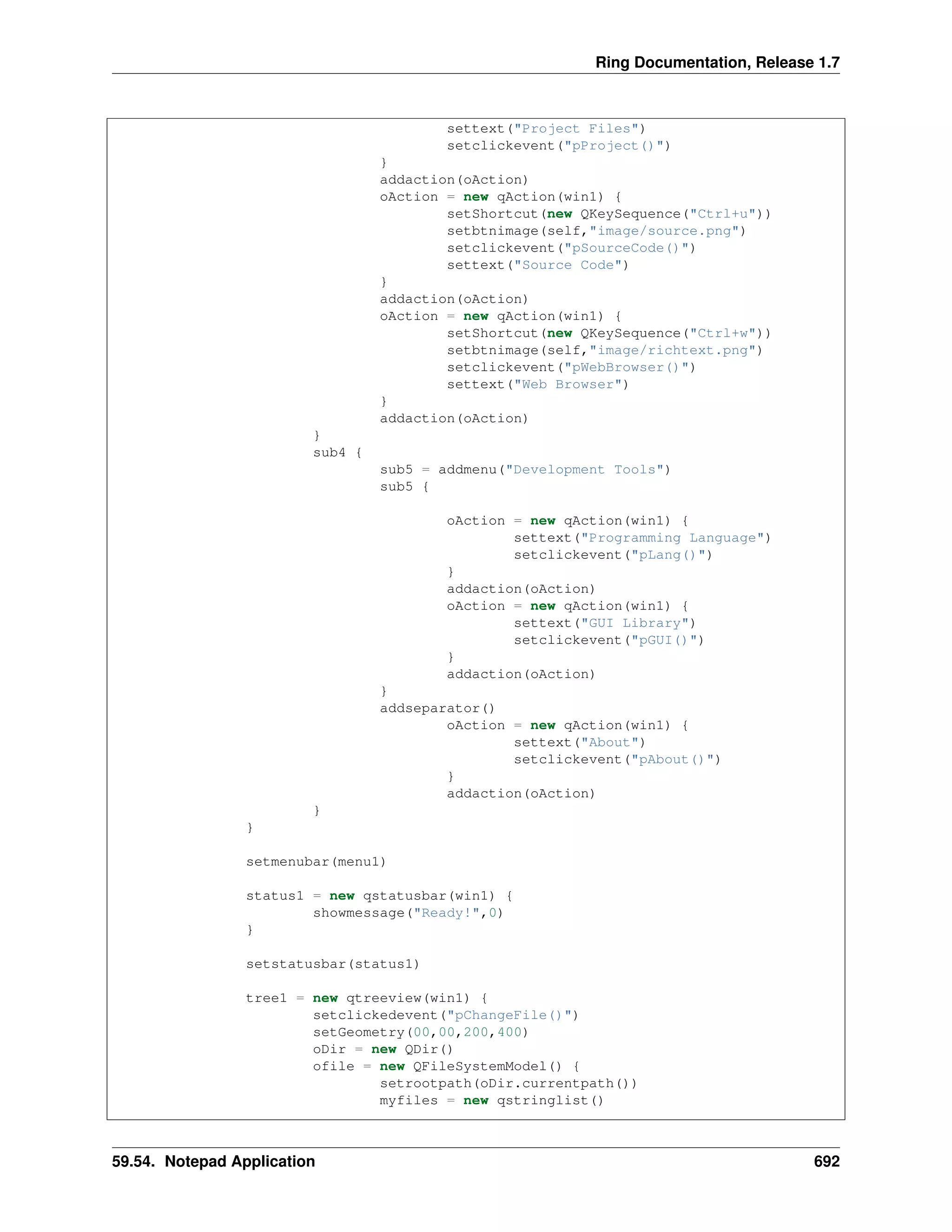Click the 'new qstringlist()' line

(533, 1100)
